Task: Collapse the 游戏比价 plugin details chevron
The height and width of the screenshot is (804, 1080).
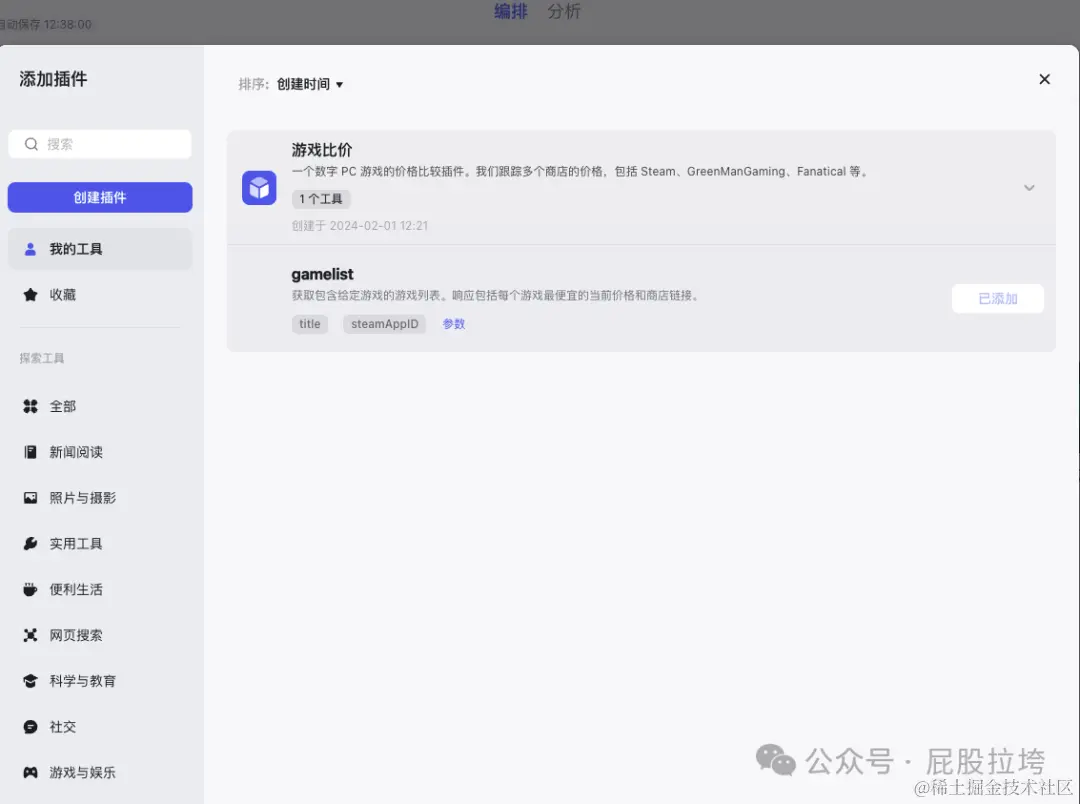Action: (1029, 187)
